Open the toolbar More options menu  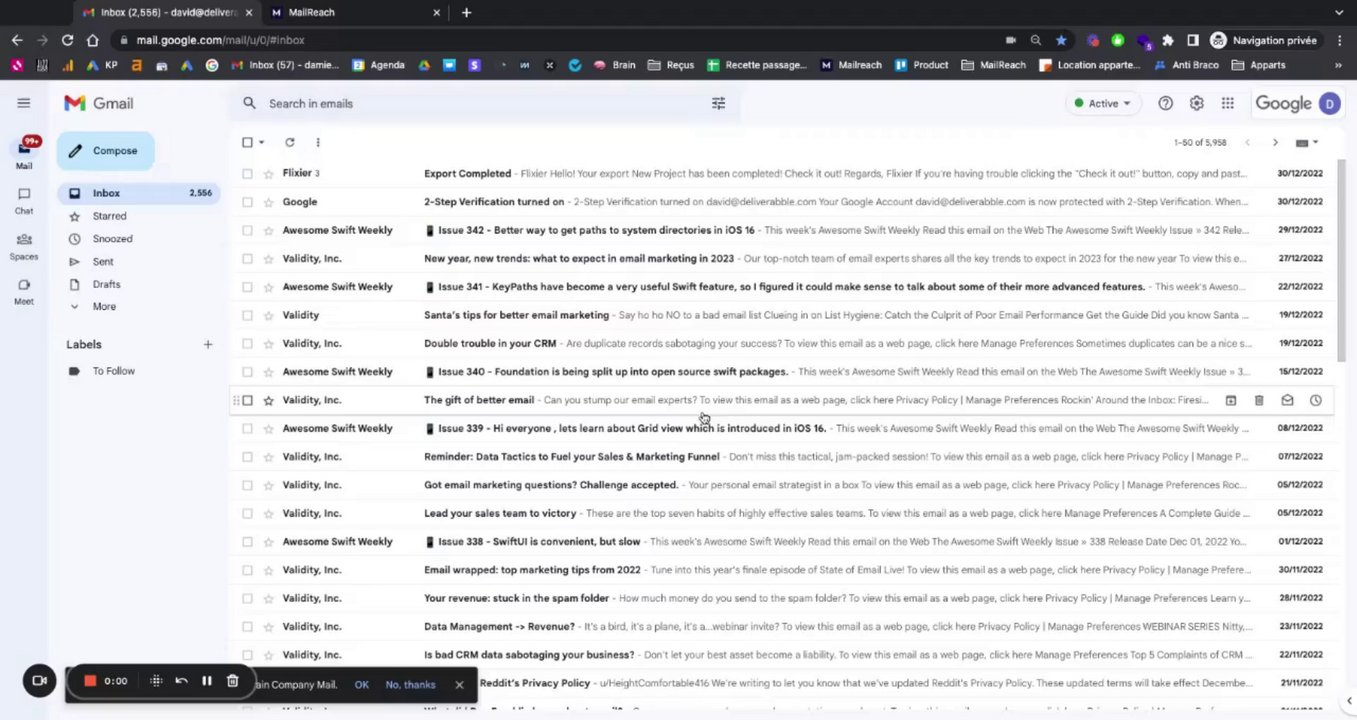coord(318,142)
